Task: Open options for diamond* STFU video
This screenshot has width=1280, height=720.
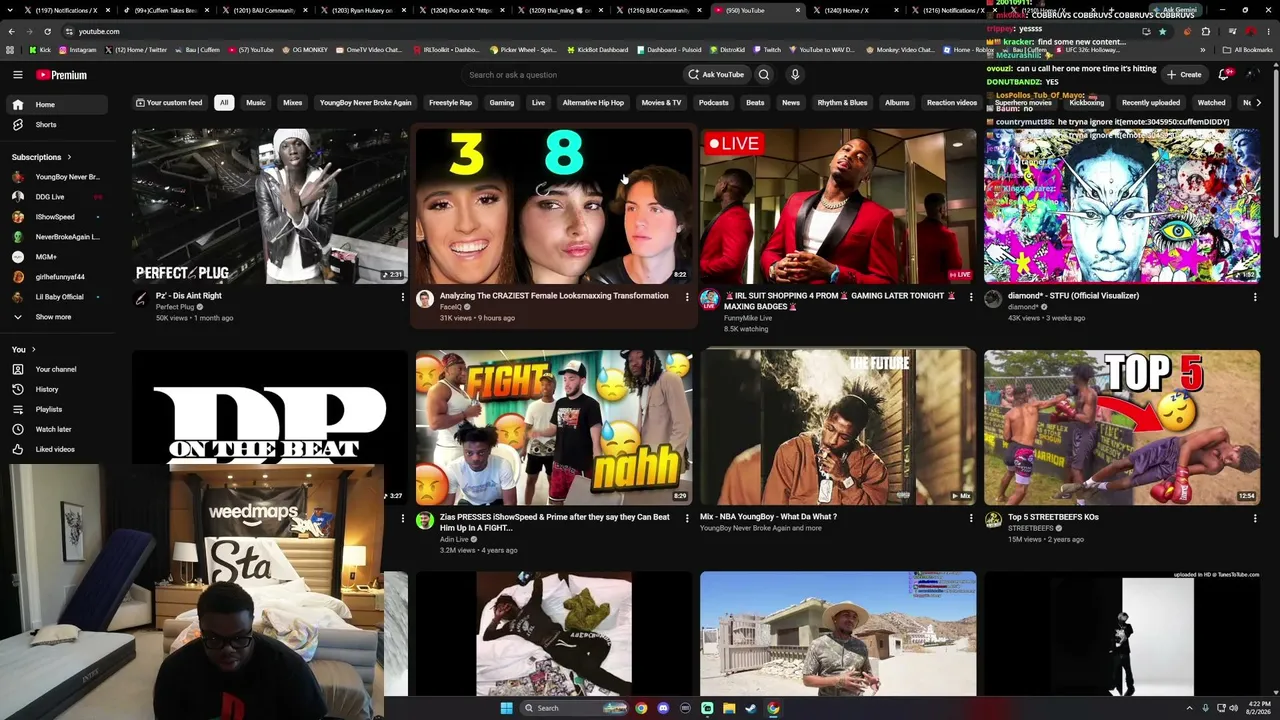Action: coord(1255,296)
